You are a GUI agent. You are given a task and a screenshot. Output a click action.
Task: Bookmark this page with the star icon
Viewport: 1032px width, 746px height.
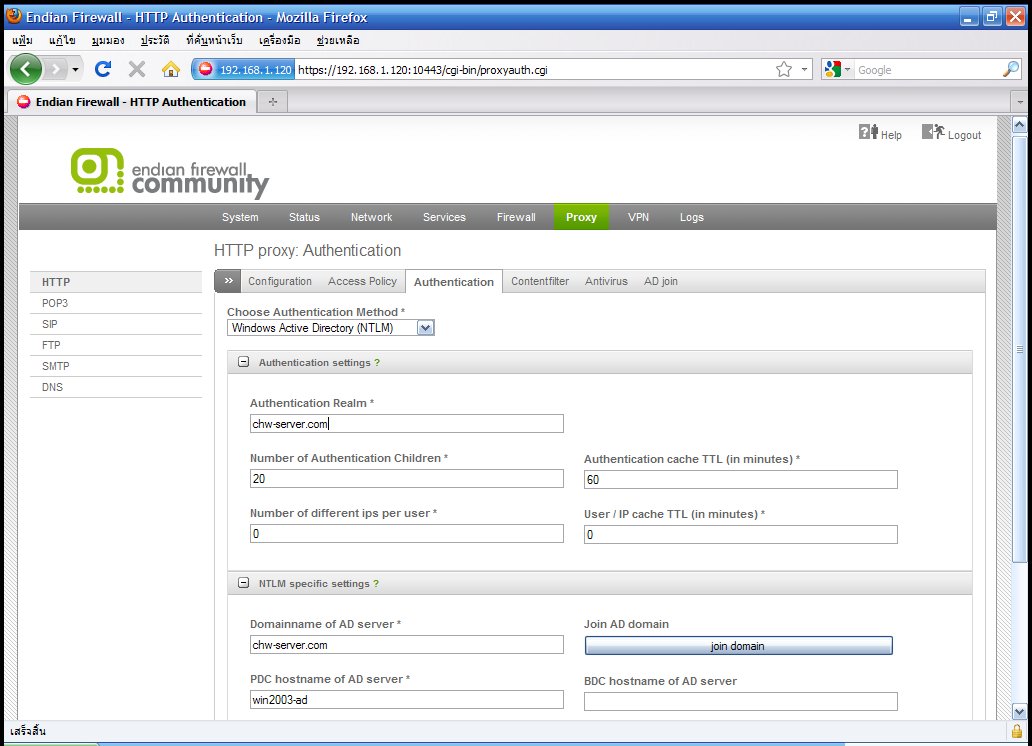784,69
